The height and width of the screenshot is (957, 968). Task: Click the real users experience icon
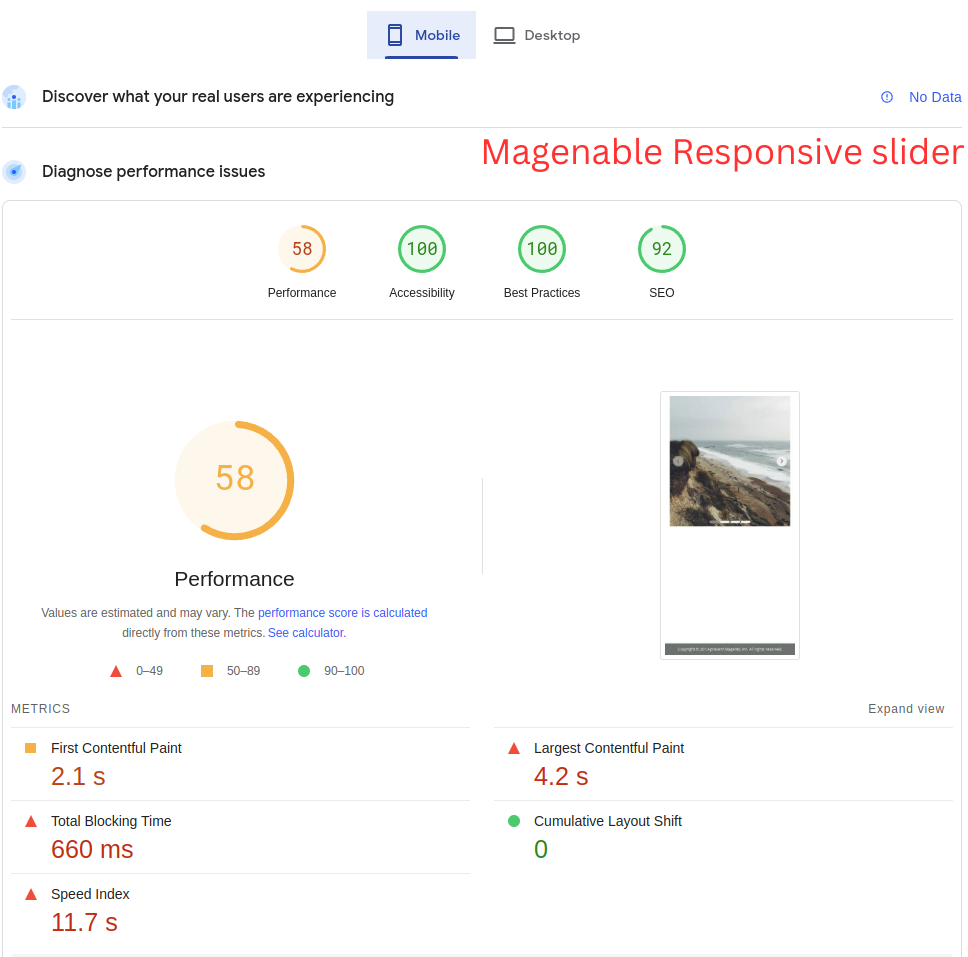[14, 98]
